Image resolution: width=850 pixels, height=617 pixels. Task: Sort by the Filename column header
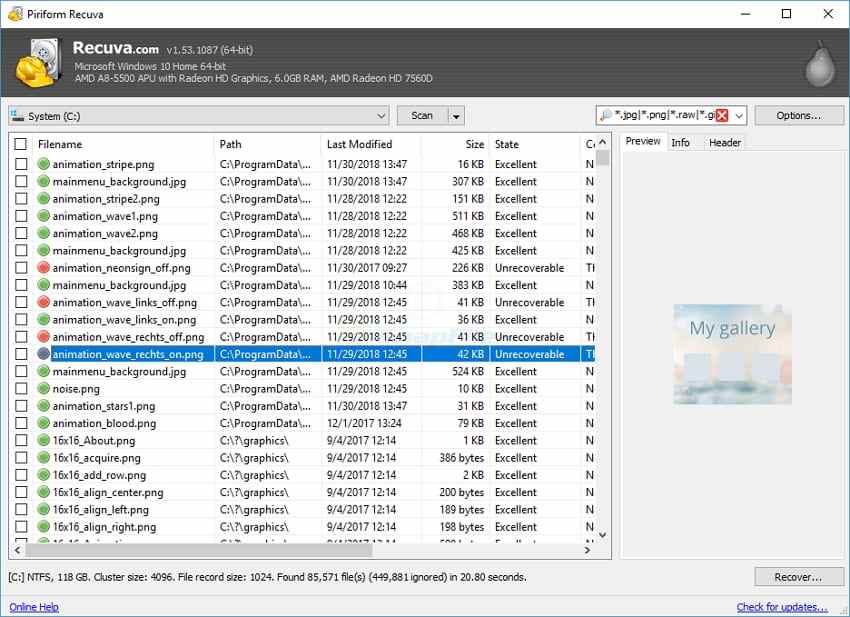pyautogui.click(x=123, y=144)
